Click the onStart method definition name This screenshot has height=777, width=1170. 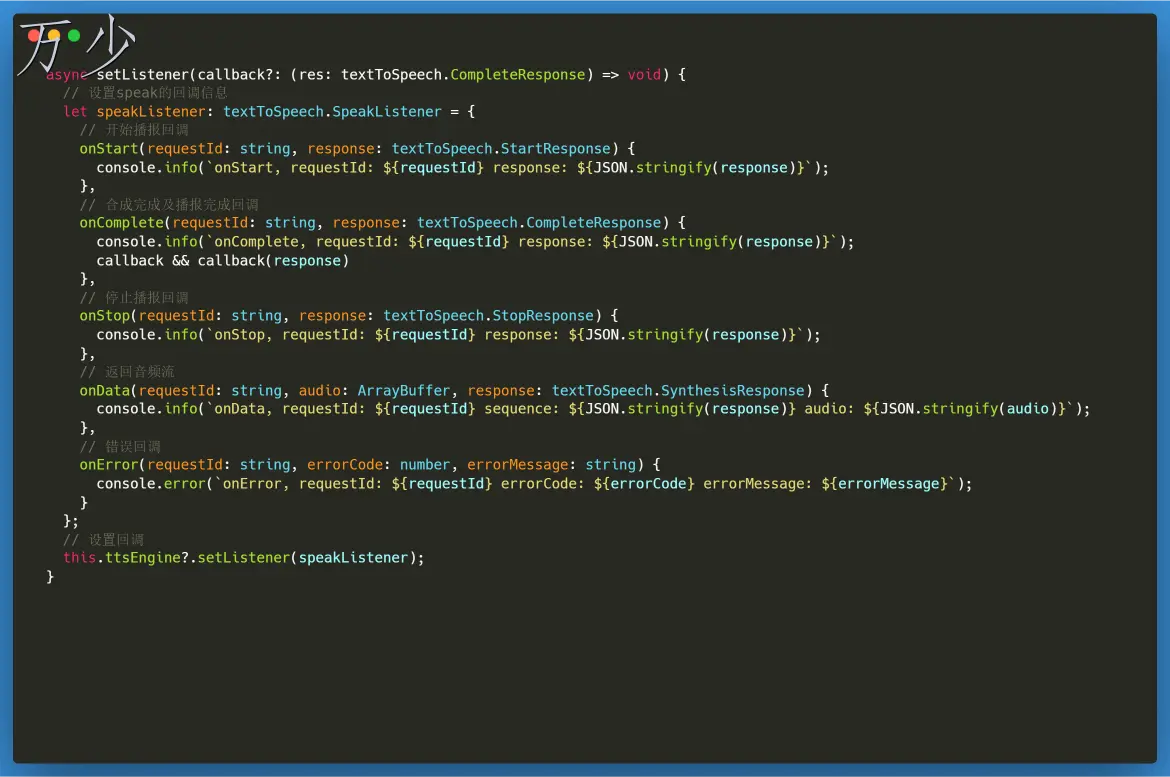[x=108, y=148]
